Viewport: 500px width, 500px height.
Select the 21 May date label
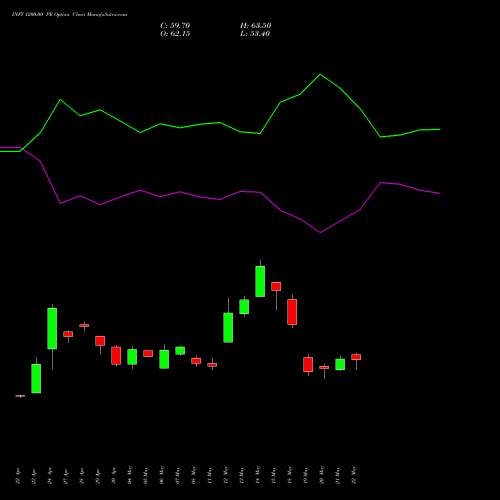point(338,475)
